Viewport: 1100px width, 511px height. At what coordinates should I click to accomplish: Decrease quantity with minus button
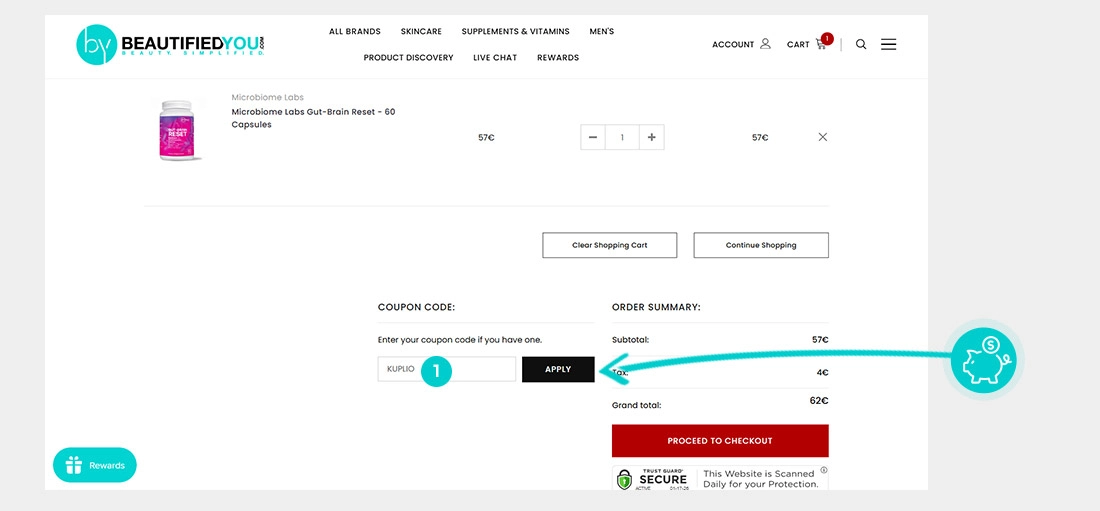[x=593, y=137]
